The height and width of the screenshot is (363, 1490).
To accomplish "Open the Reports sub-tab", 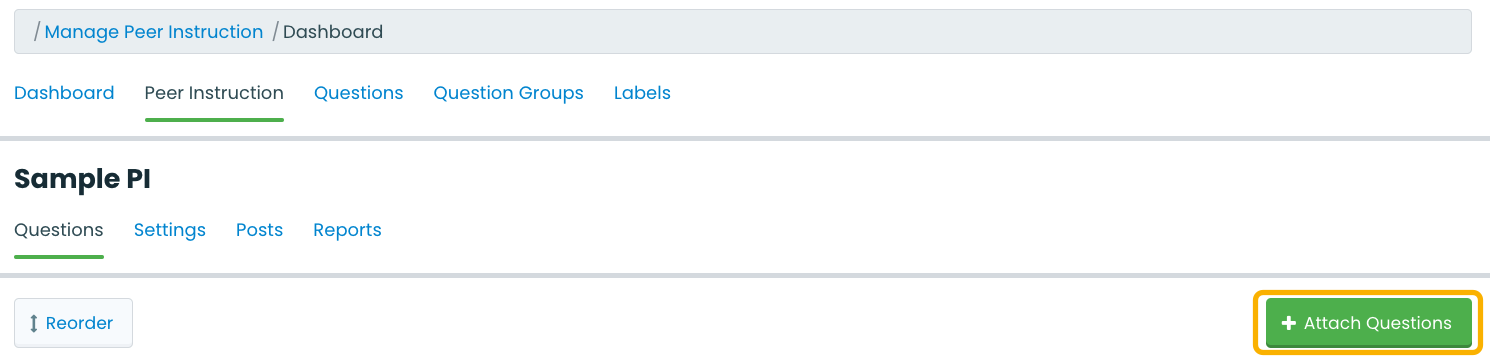I will [347, 230].
